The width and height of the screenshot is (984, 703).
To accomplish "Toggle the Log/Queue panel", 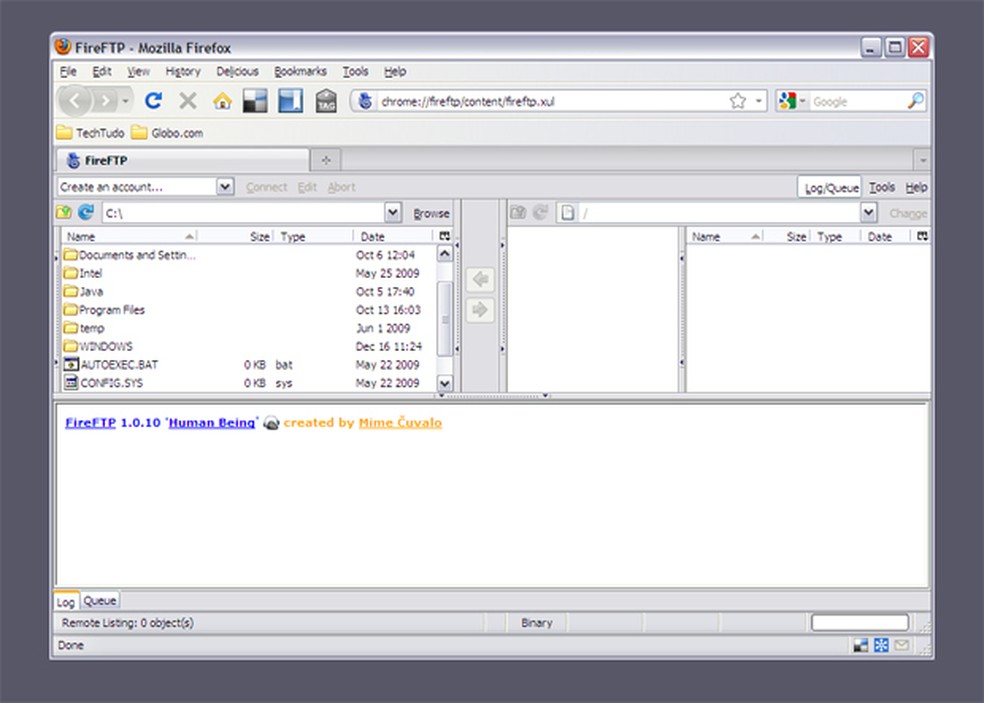I will point(831,187).
